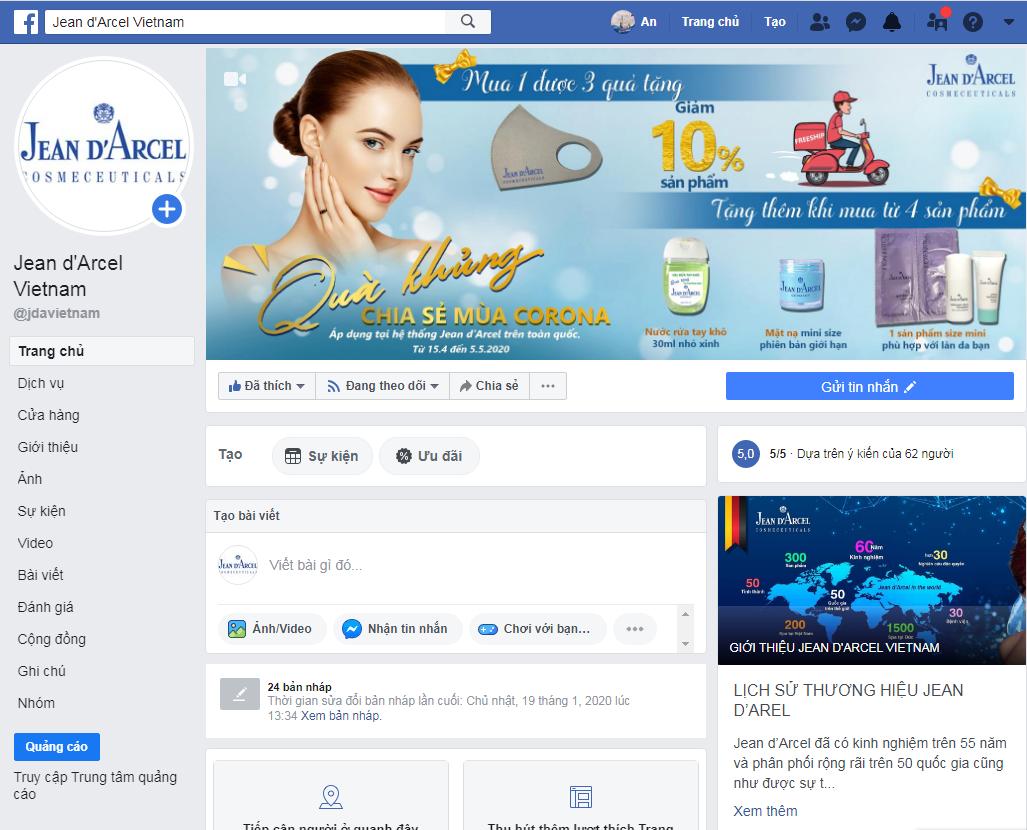Image resolution: width=1027 pixels, height=830 pixels.
Task: Open the notifications bell icon
Action: coord(891,22)
